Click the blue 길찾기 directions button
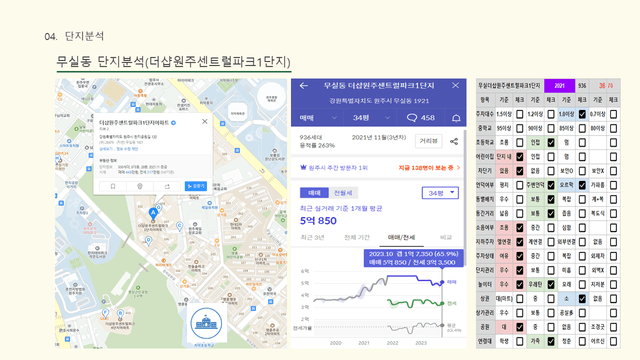This screenshot has height=360, width=640. click(x=196, y=186)
